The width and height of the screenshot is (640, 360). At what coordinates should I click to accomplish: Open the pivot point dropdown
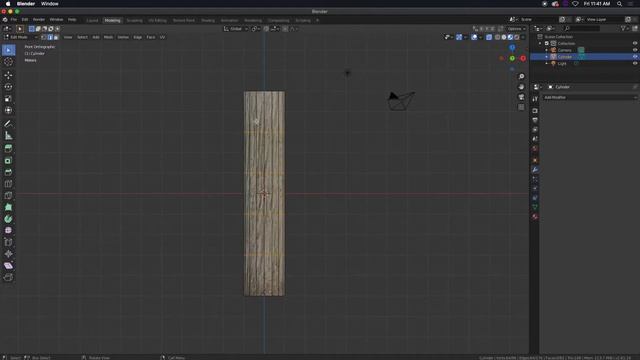[256, 29]
